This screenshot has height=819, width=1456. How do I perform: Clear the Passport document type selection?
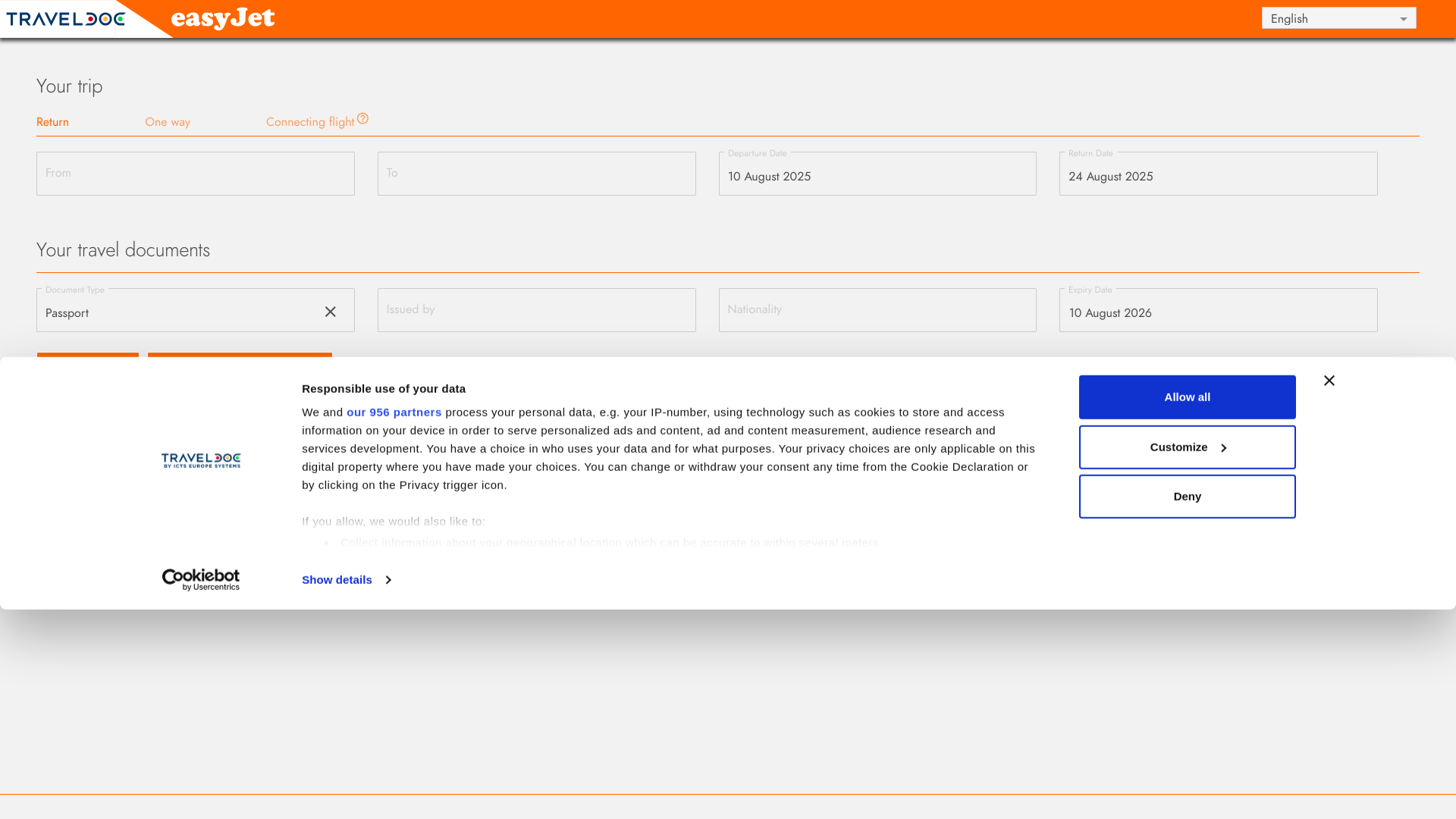pyautogui.click(x=331, y=312)
